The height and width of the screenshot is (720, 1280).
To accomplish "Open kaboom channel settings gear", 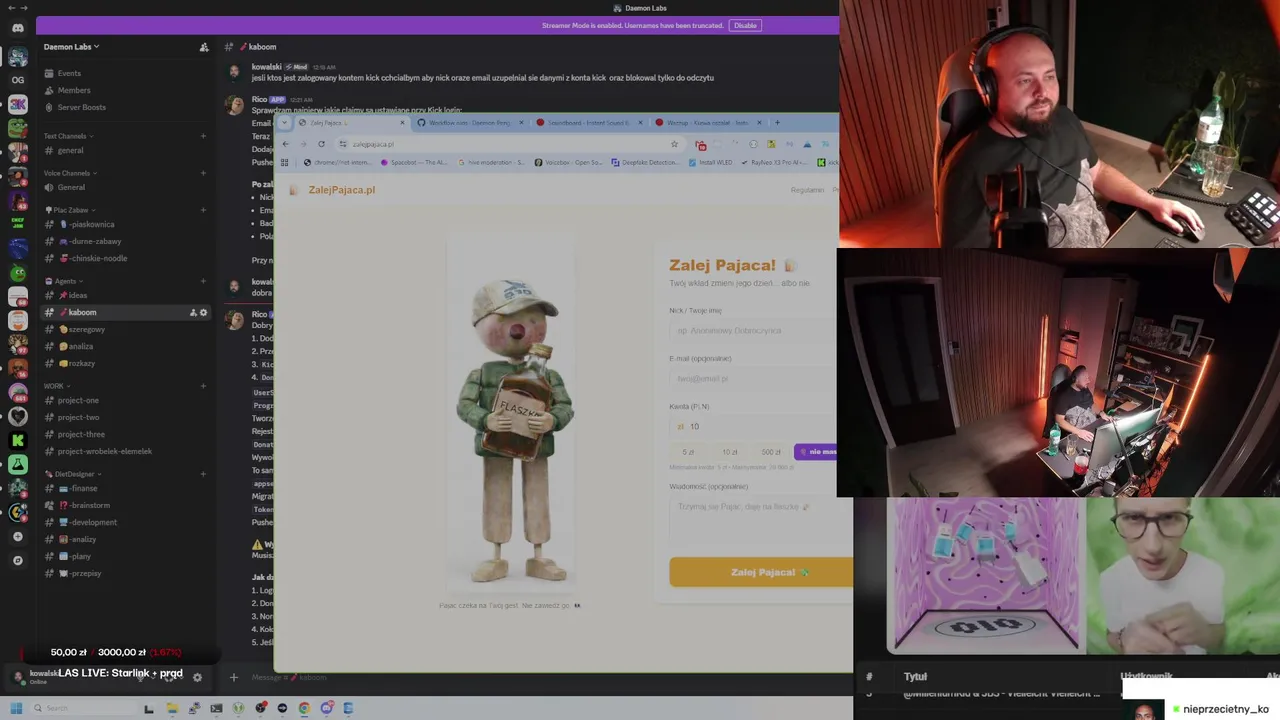I will [x=204, y=313].
